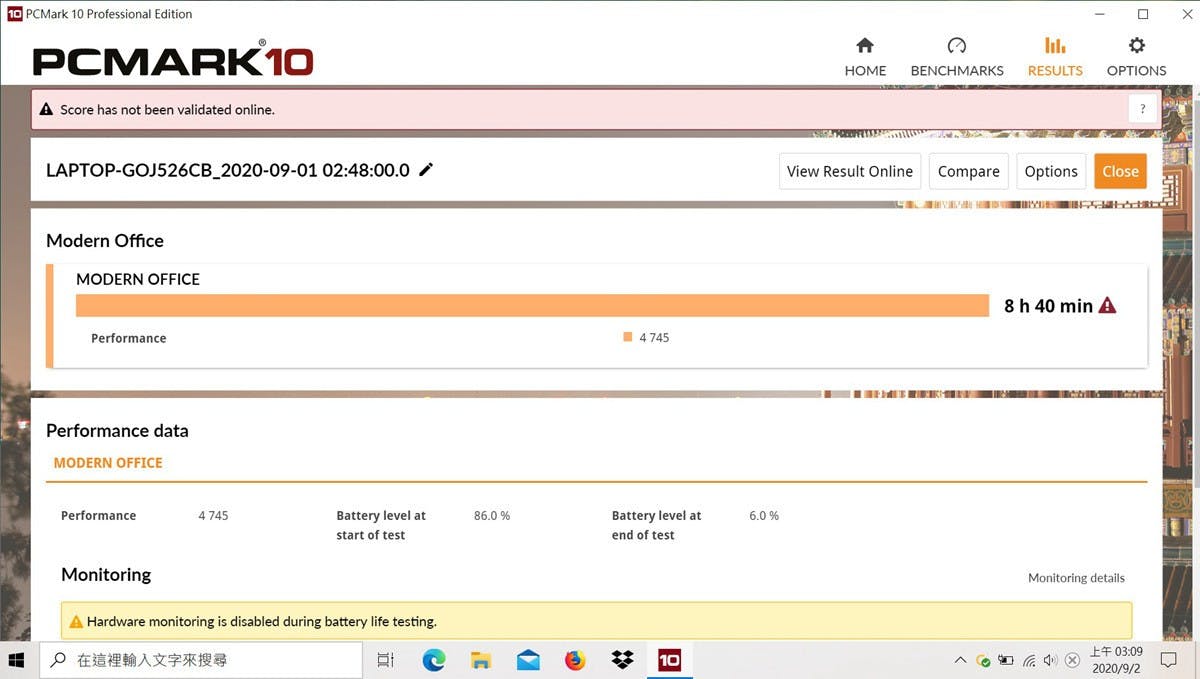Click the 86.0 % battery start value
Viewport: 1200px width, 679px height.
pos(492,516)
